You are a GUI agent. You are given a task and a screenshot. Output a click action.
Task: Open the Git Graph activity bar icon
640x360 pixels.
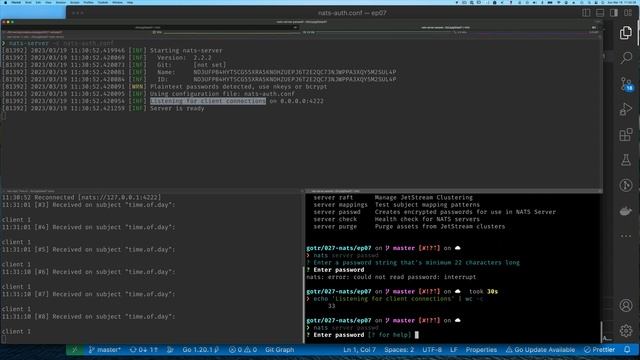click(x=626, y=185)
